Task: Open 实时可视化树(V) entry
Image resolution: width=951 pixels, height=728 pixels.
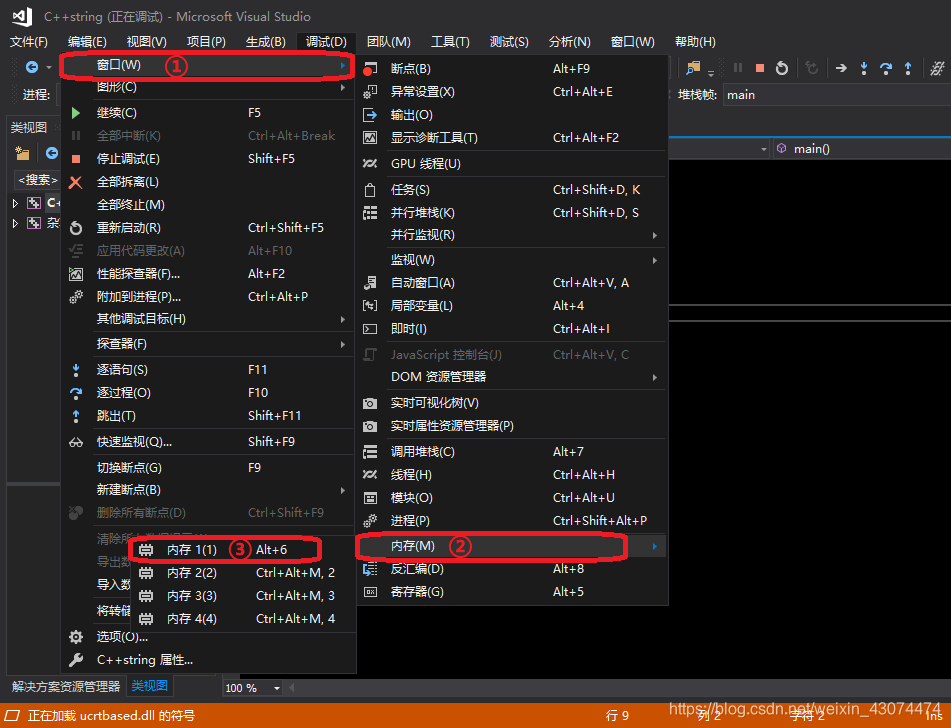Action: [512, 403]
